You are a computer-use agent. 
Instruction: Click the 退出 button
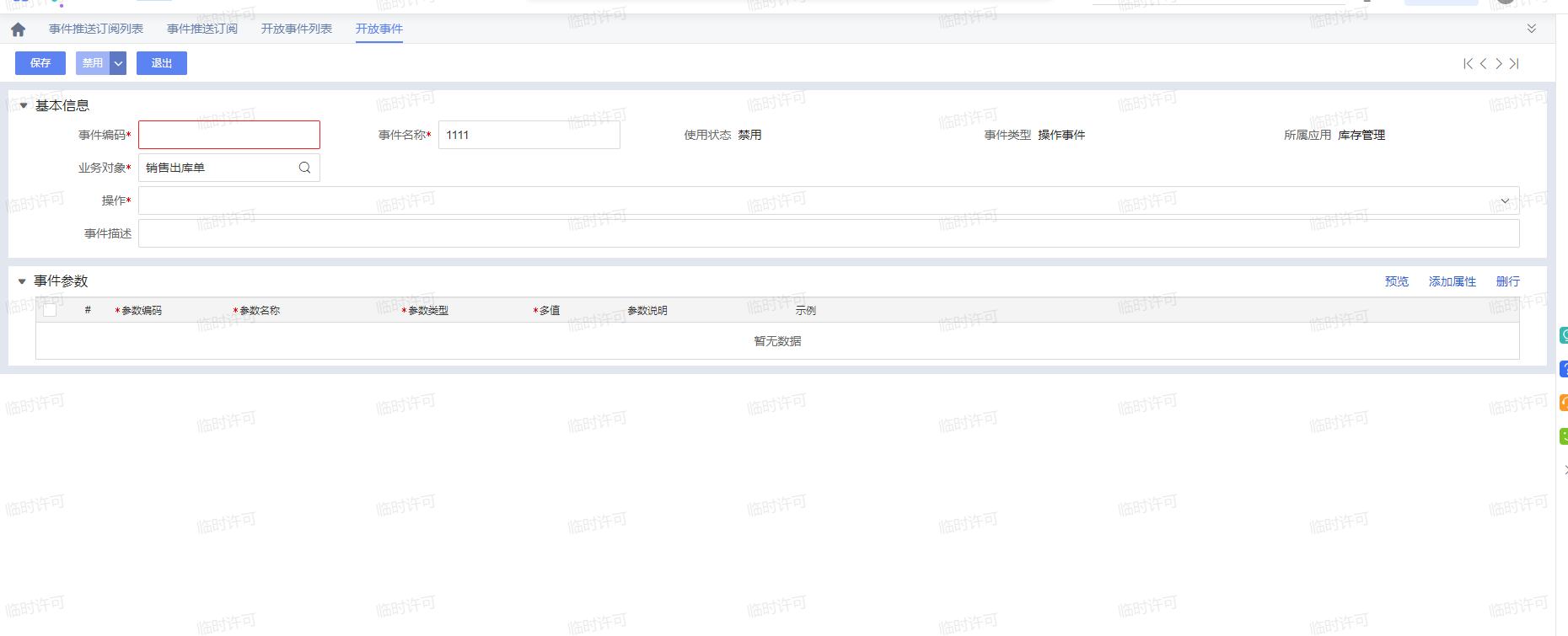[x=162, y=63]
